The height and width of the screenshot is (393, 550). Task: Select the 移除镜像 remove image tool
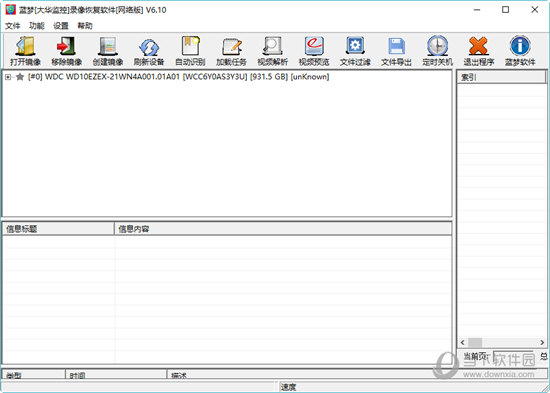(66, 51)
